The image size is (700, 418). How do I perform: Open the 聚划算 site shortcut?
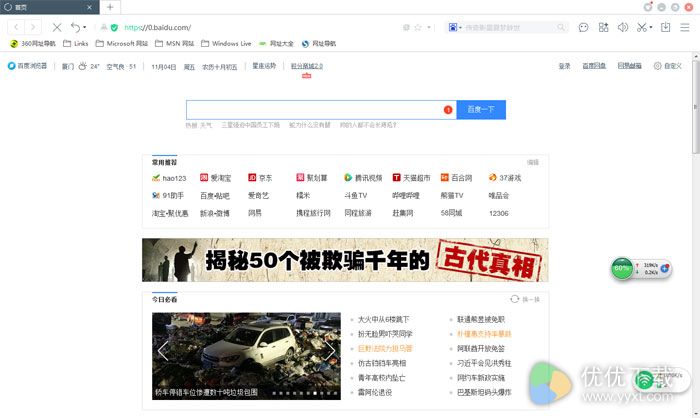[x=312, y=178]
